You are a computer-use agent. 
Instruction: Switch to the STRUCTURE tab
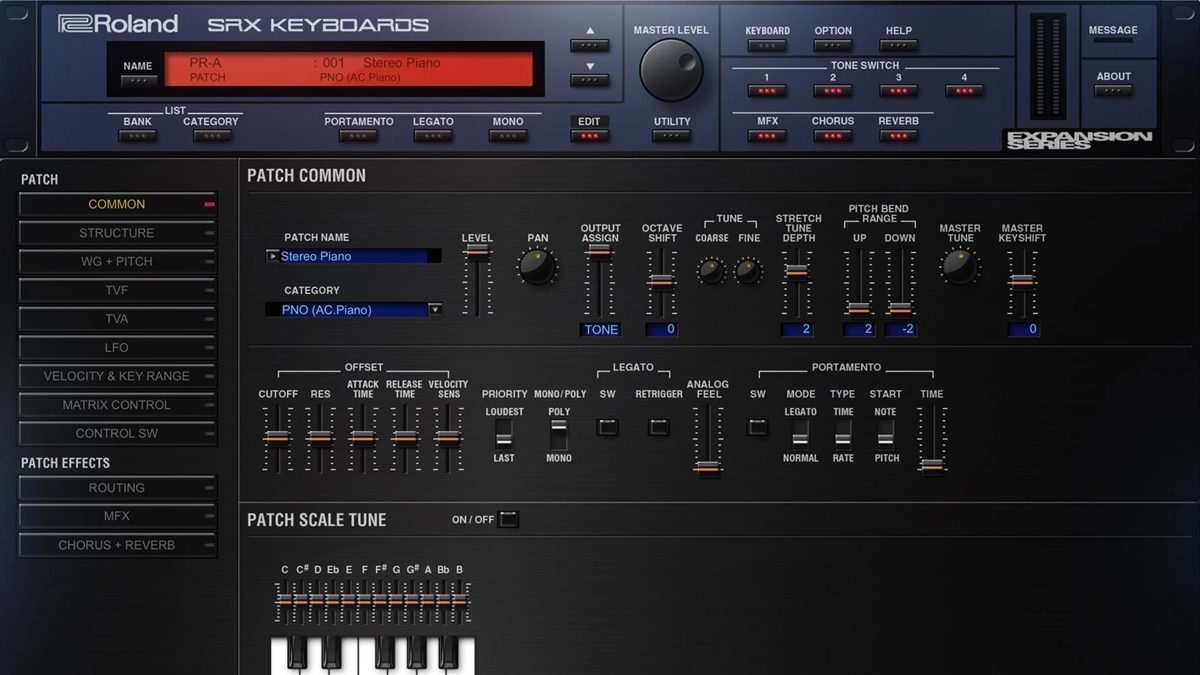(x=117, y=233)
